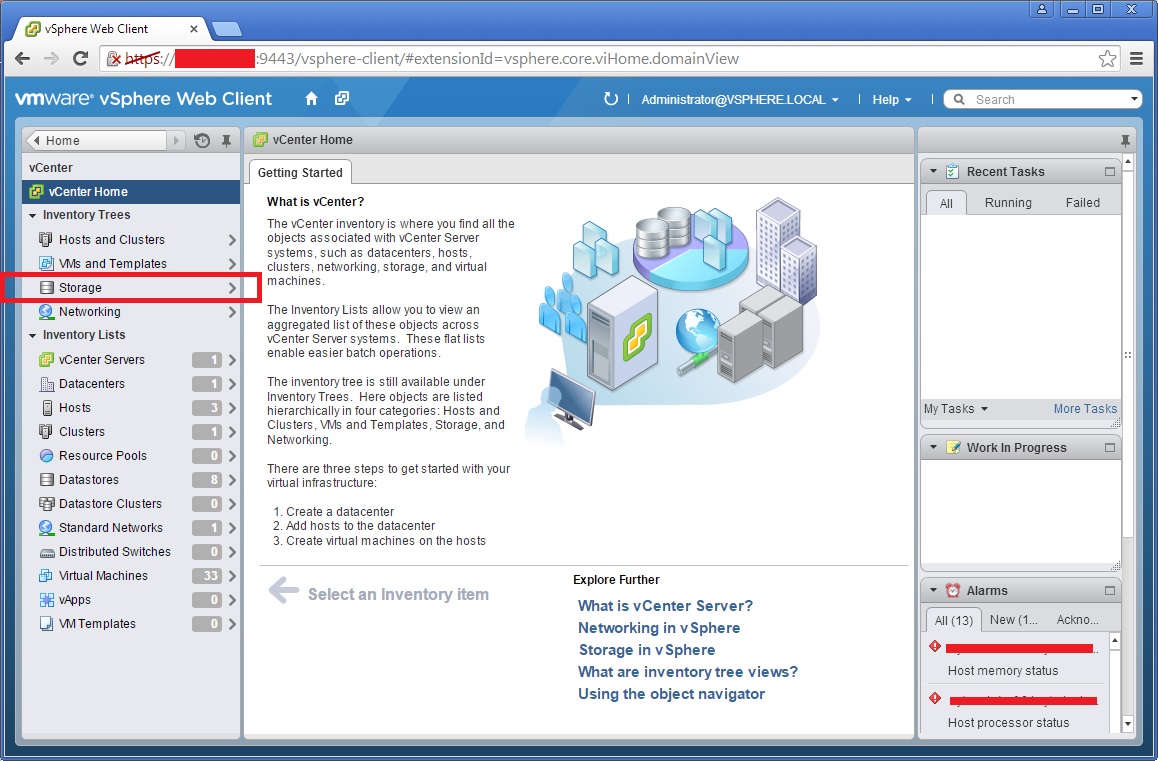The image size is (1158, 761).
Task: Click the Hosts server icon
Action: tap(47, 408)
